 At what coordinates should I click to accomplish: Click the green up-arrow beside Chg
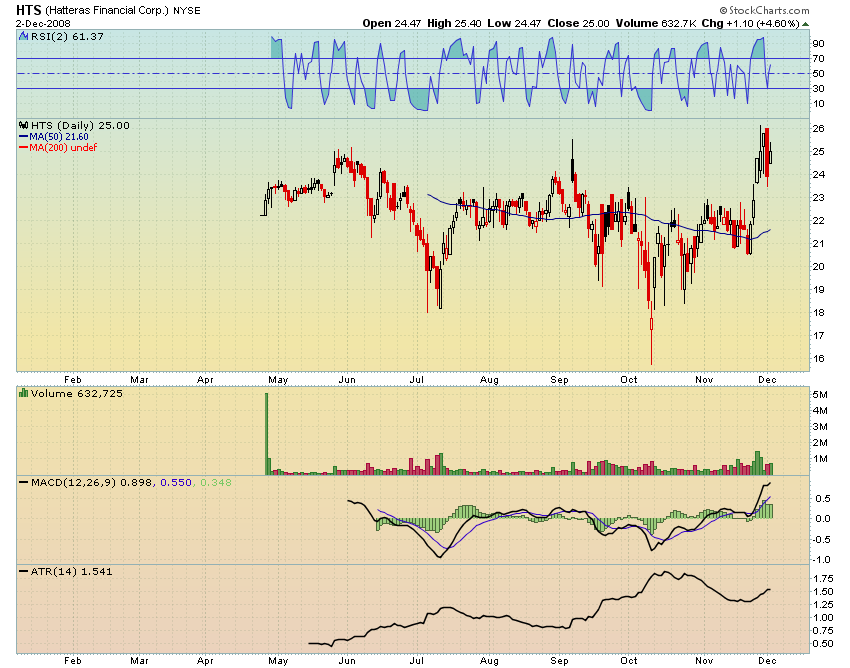click(806, 24)
